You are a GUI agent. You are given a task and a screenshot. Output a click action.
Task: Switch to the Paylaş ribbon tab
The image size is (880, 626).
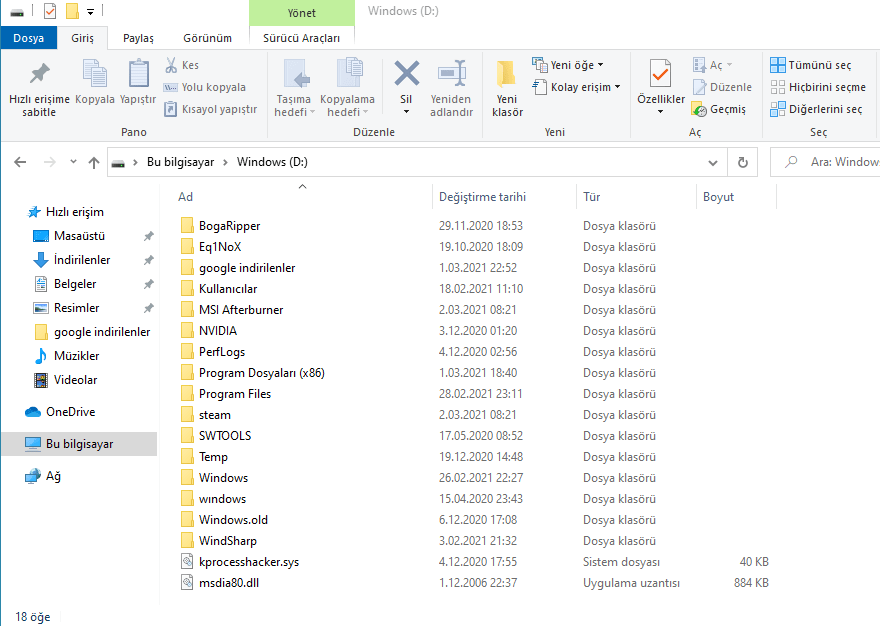click(138, 38)
